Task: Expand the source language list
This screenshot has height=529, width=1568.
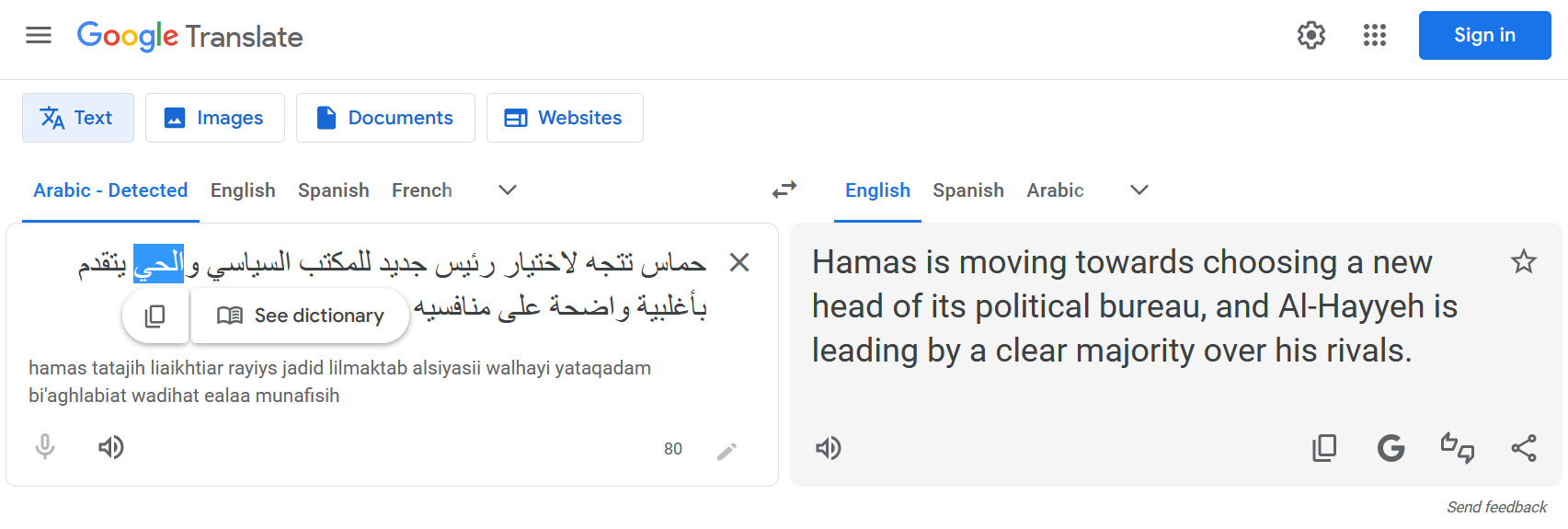Action: (x=508, y=190)
